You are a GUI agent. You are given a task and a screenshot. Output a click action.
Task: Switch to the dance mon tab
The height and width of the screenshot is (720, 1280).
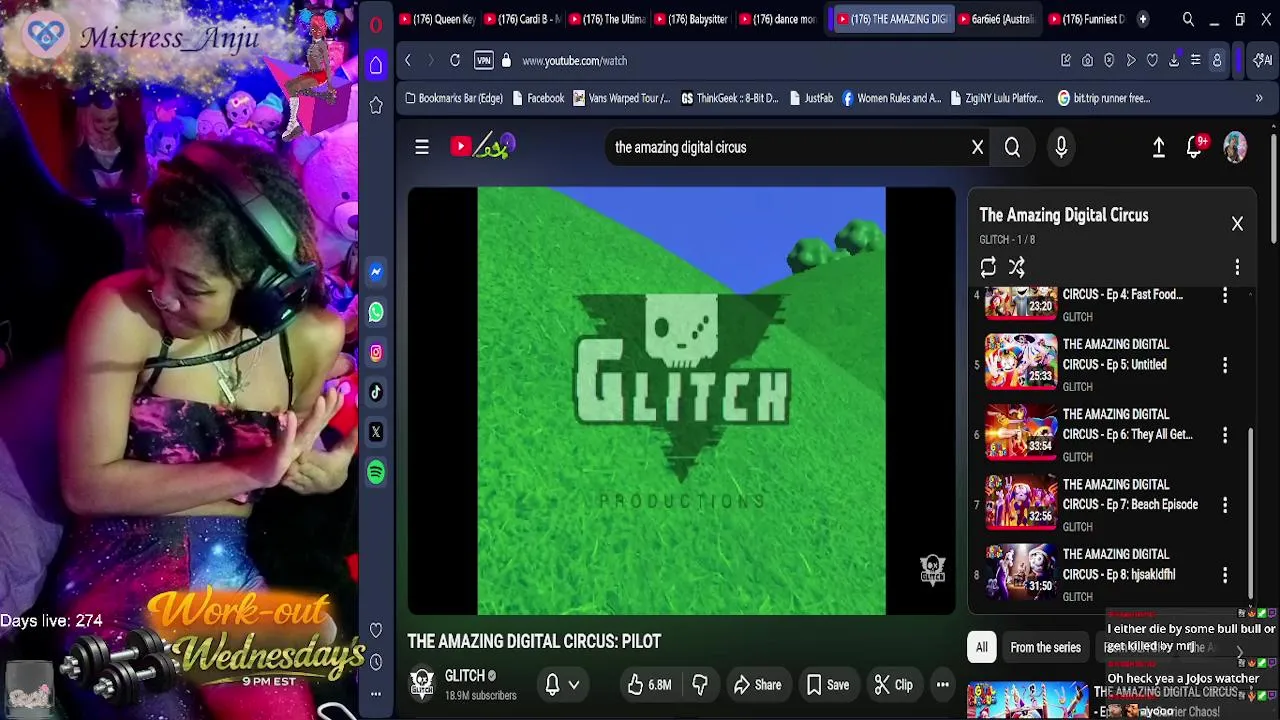pos(776,19)
